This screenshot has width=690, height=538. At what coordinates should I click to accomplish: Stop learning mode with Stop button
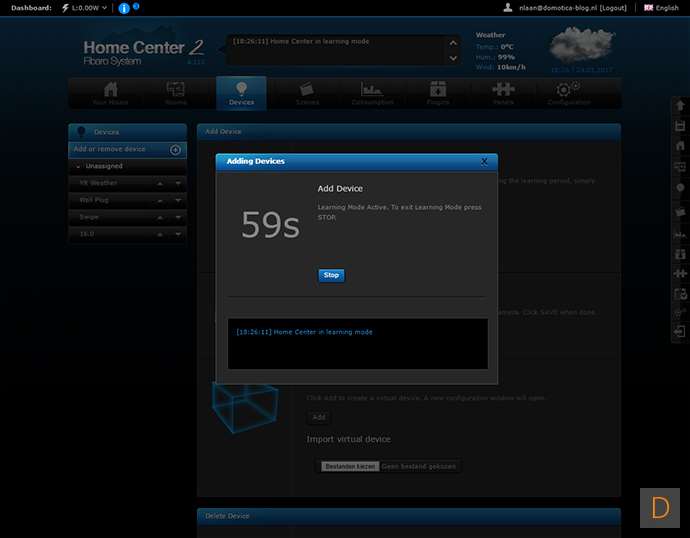(x=331, y=275)
